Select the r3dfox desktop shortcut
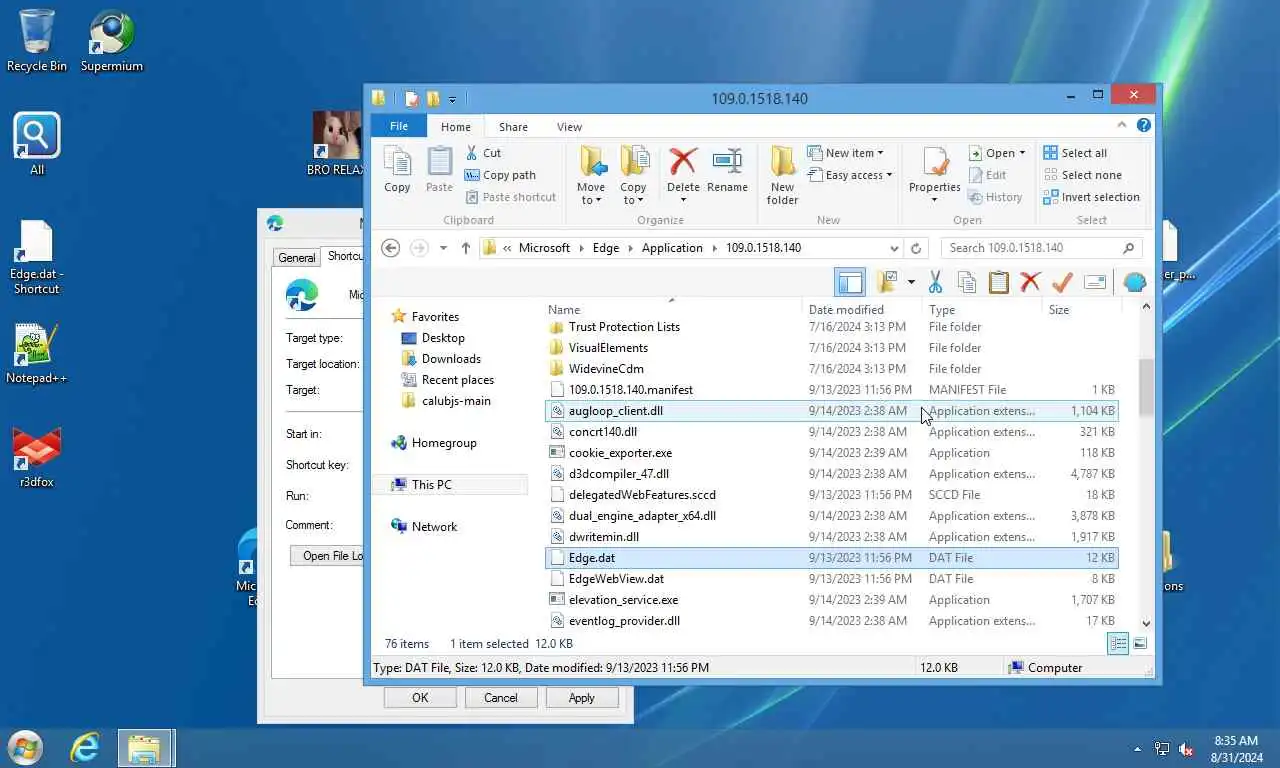 point(37,457)
